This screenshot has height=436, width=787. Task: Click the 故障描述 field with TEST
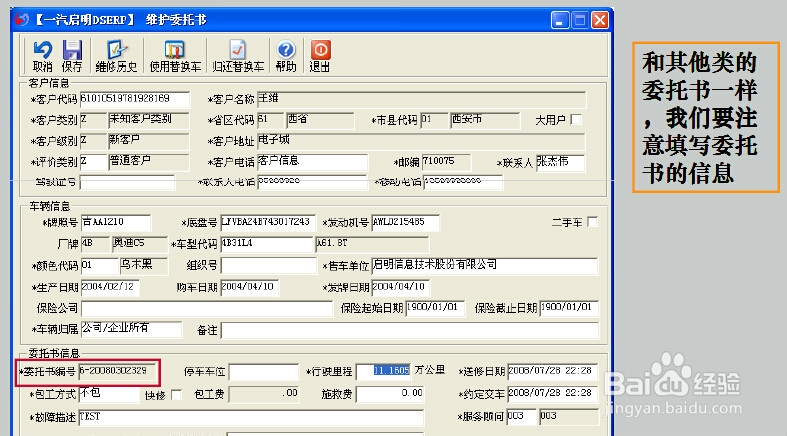pos(251,417)
